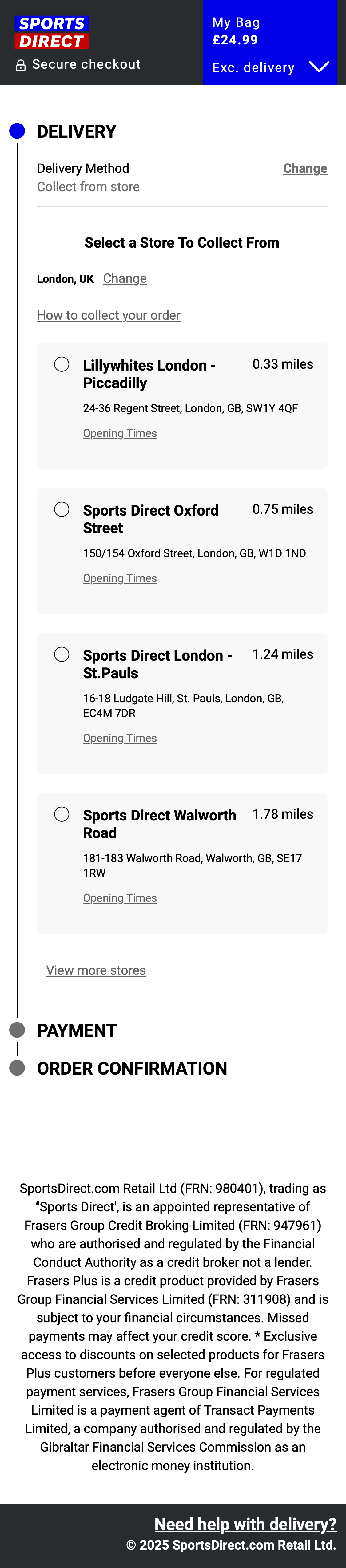Show Opening Times for St.Pauls store

(x=120, y=738)
